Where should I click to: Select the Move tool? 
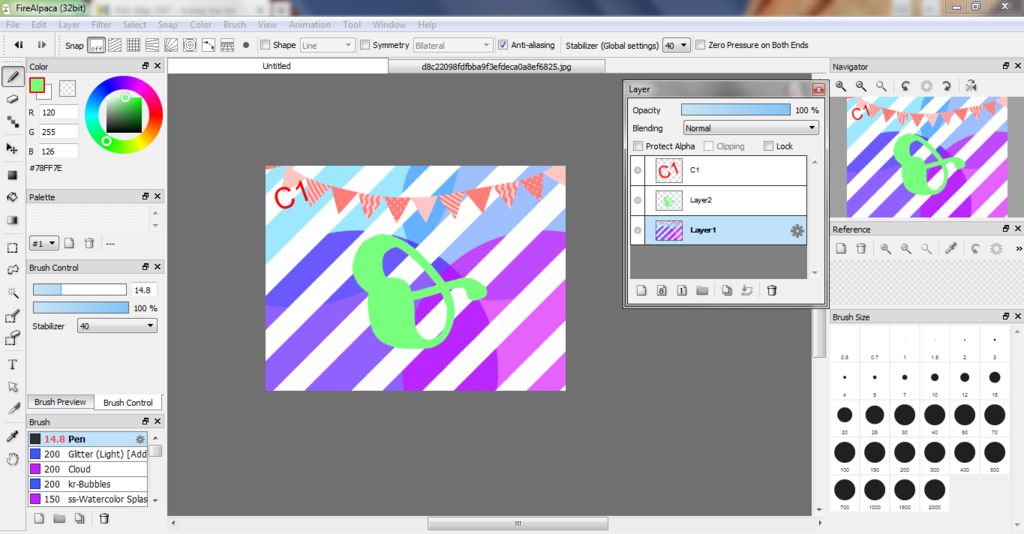pyautogui.click(x=12, y=148)
